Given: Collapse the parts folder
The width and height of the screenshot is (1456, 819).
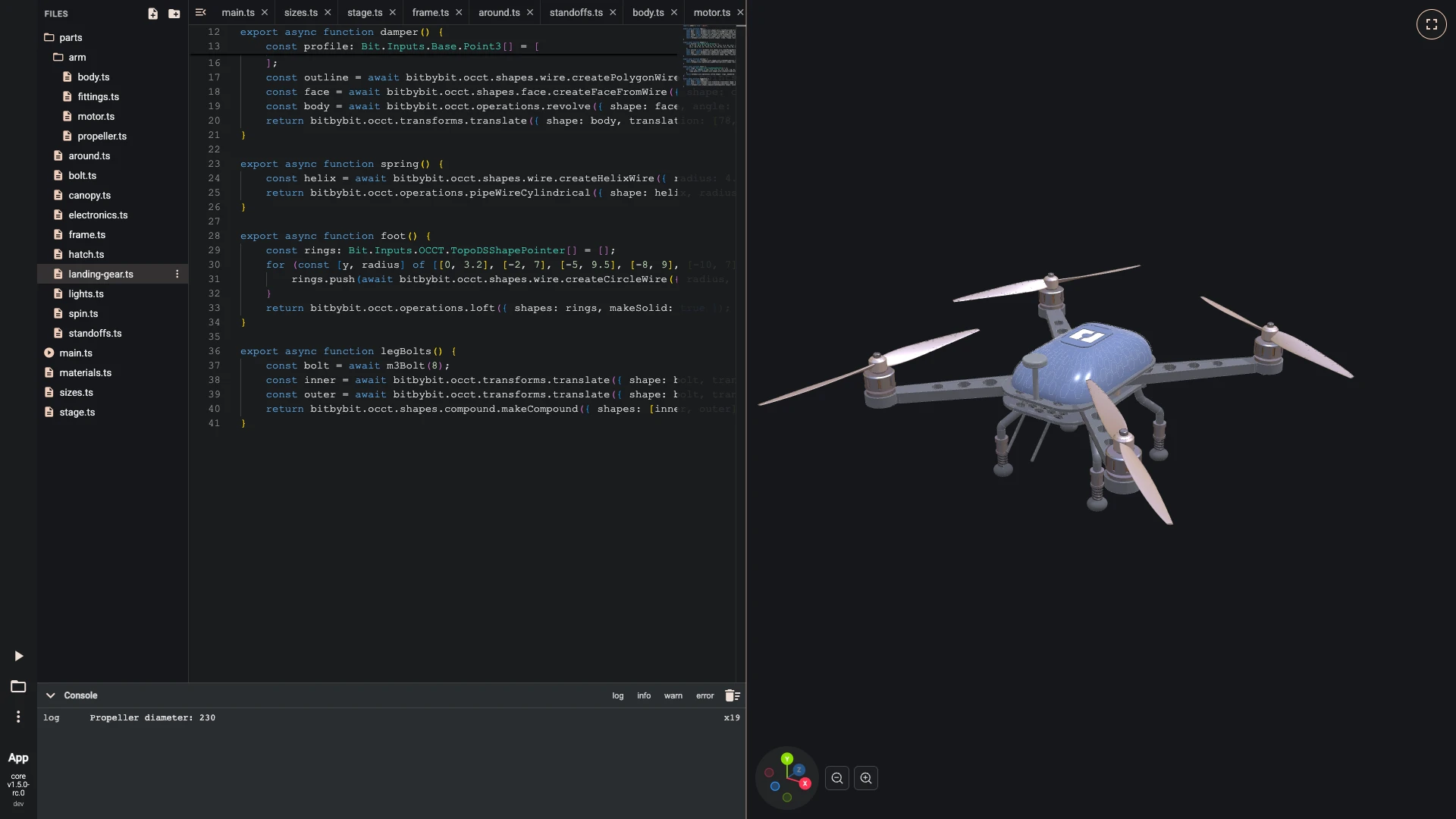Looking at the screenshot, I should (x=64, y=37).
